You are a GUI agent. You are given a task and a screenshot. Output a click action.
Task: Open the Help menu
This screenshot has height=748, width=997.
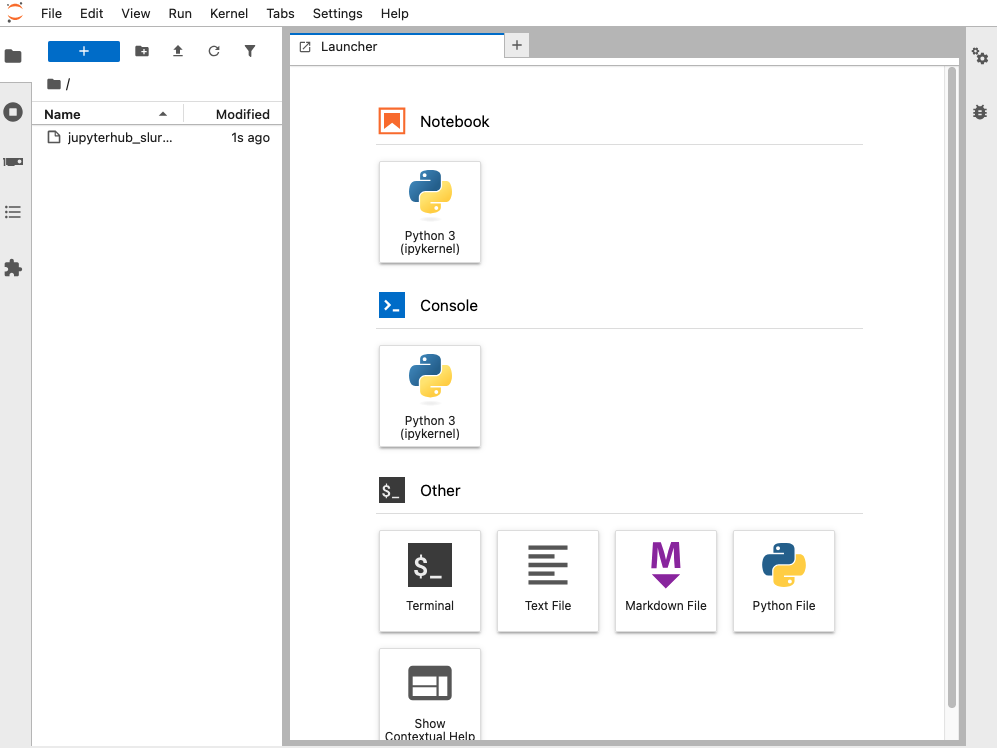click(394, 13)
